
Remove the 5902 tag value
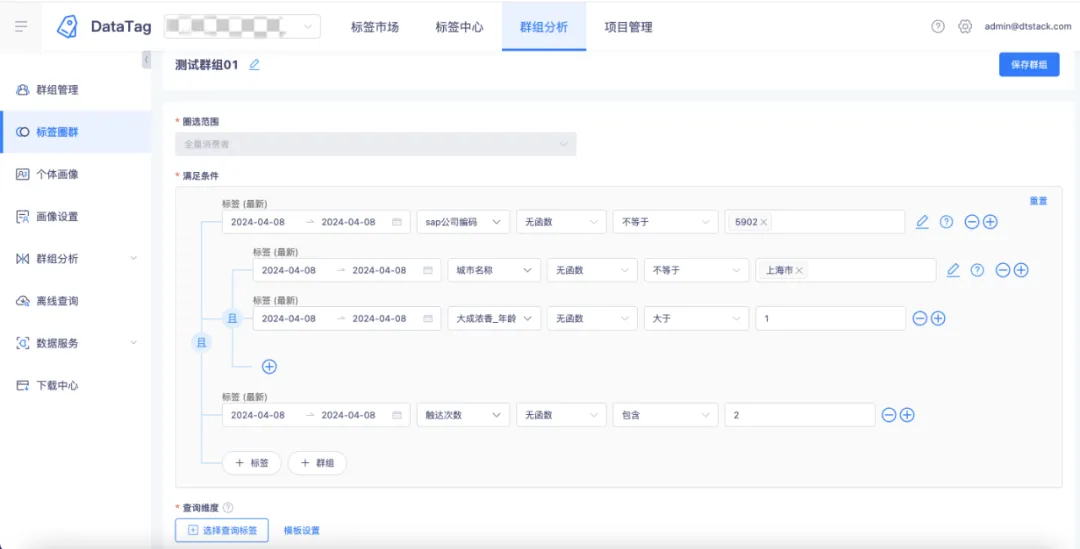[x=764, y=222]
